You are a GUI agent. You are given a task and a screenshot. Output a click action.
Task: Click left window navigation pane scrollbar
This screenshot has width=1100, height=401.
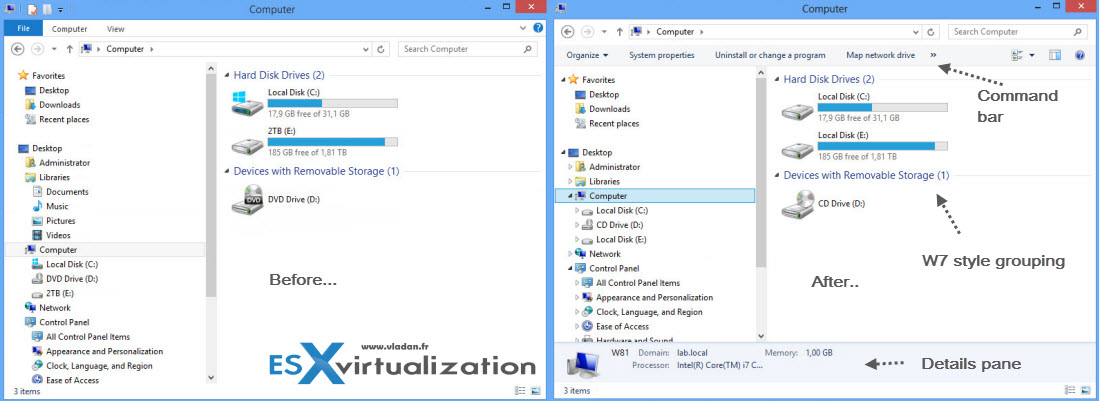211,186
